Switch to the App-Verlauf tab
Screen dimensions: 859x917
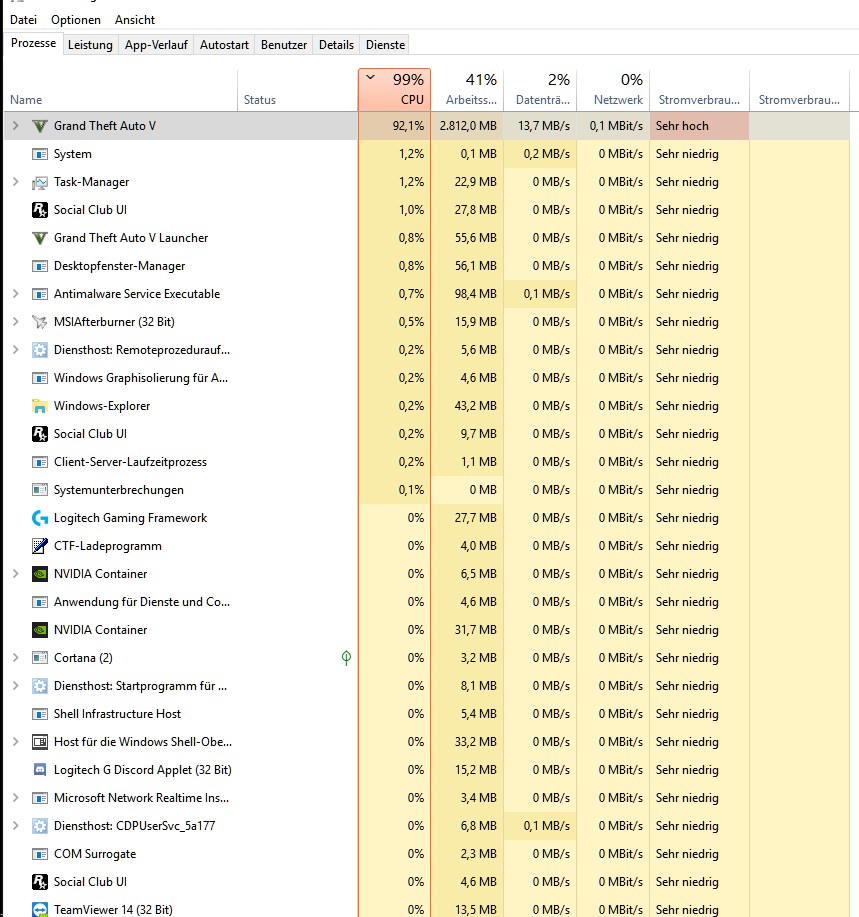[156, 45]
